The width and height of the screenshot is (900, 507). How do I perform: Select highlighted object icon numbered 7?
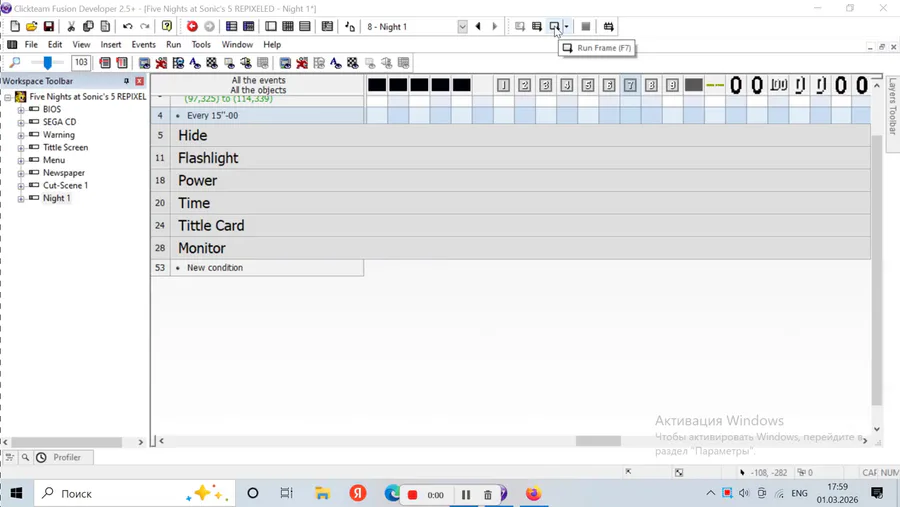pos(630,86)
